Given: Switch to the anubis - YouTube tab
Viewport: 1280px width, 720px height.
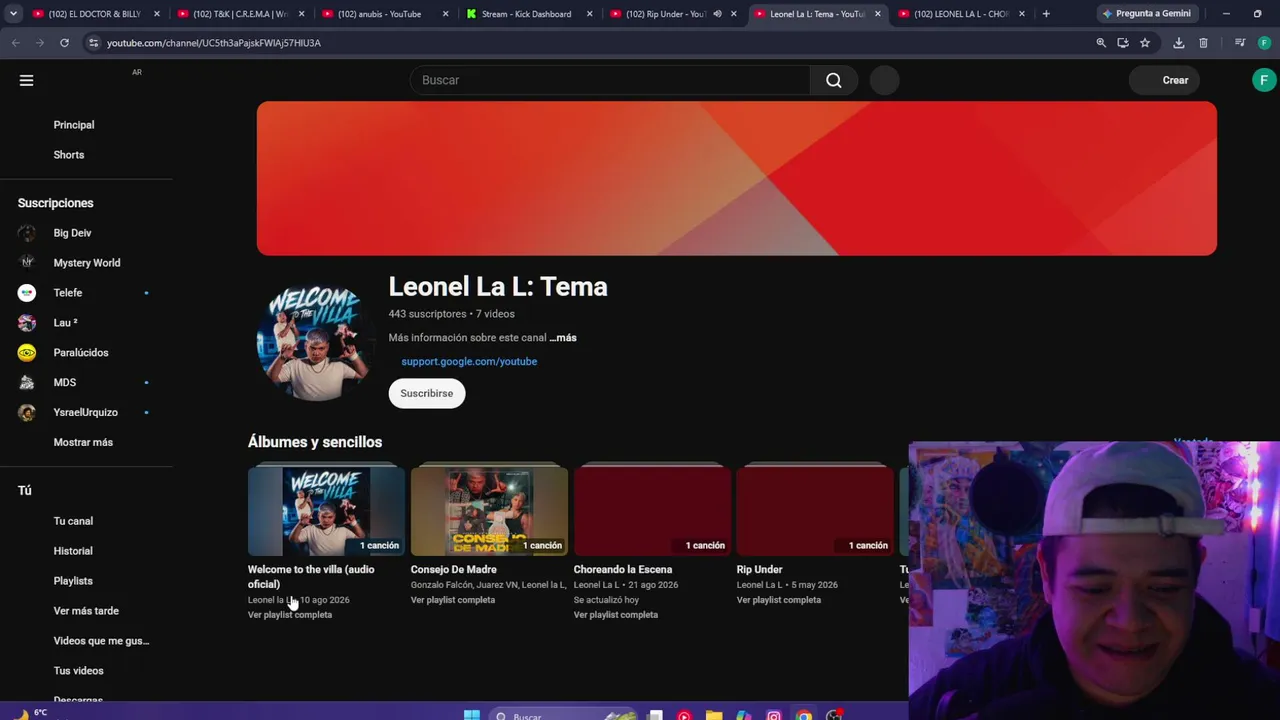Looking at the screenshot, I should pyautogui.click(x=384, y=14).
